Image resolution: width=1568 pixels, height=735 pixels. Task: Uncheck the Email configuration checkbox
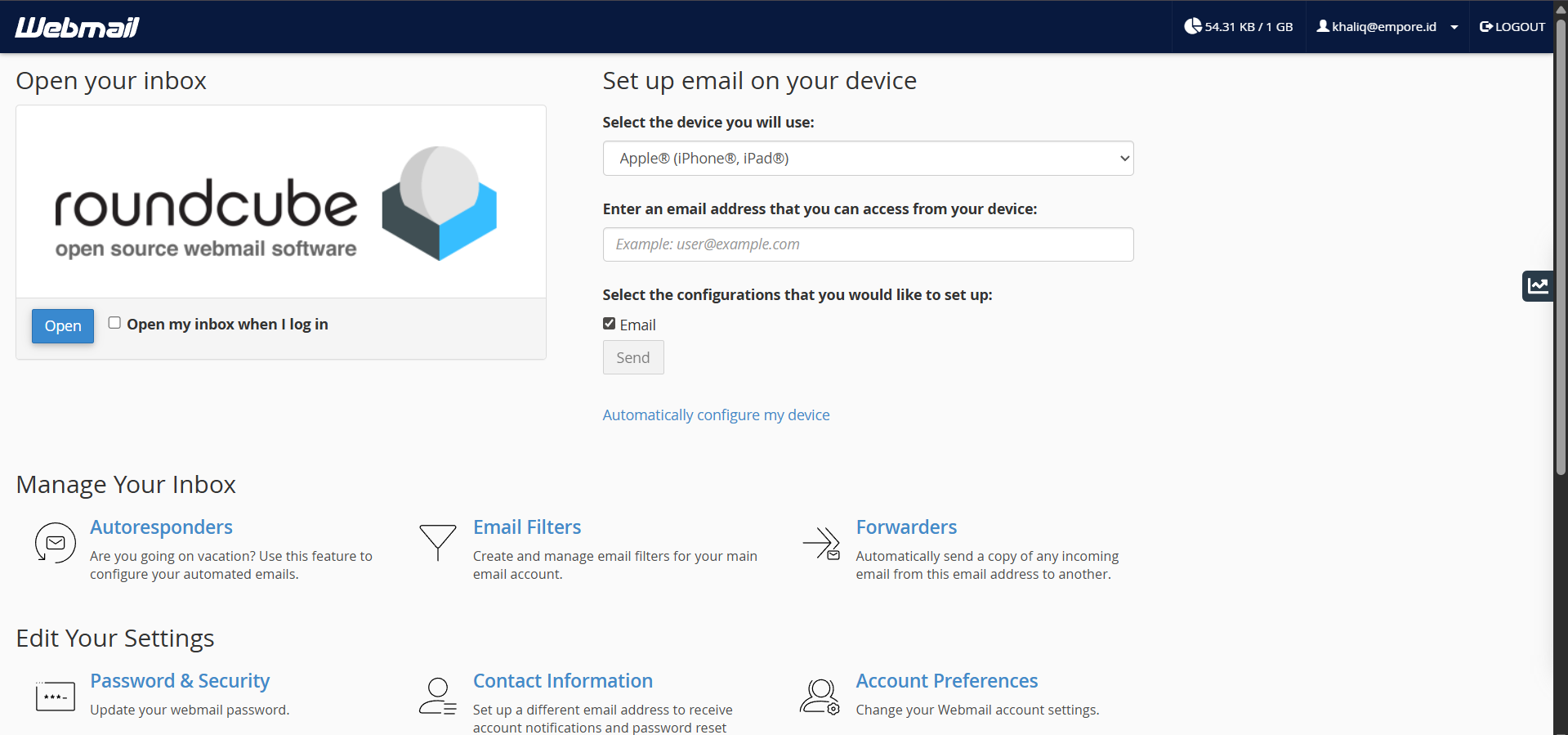point(609,324)
